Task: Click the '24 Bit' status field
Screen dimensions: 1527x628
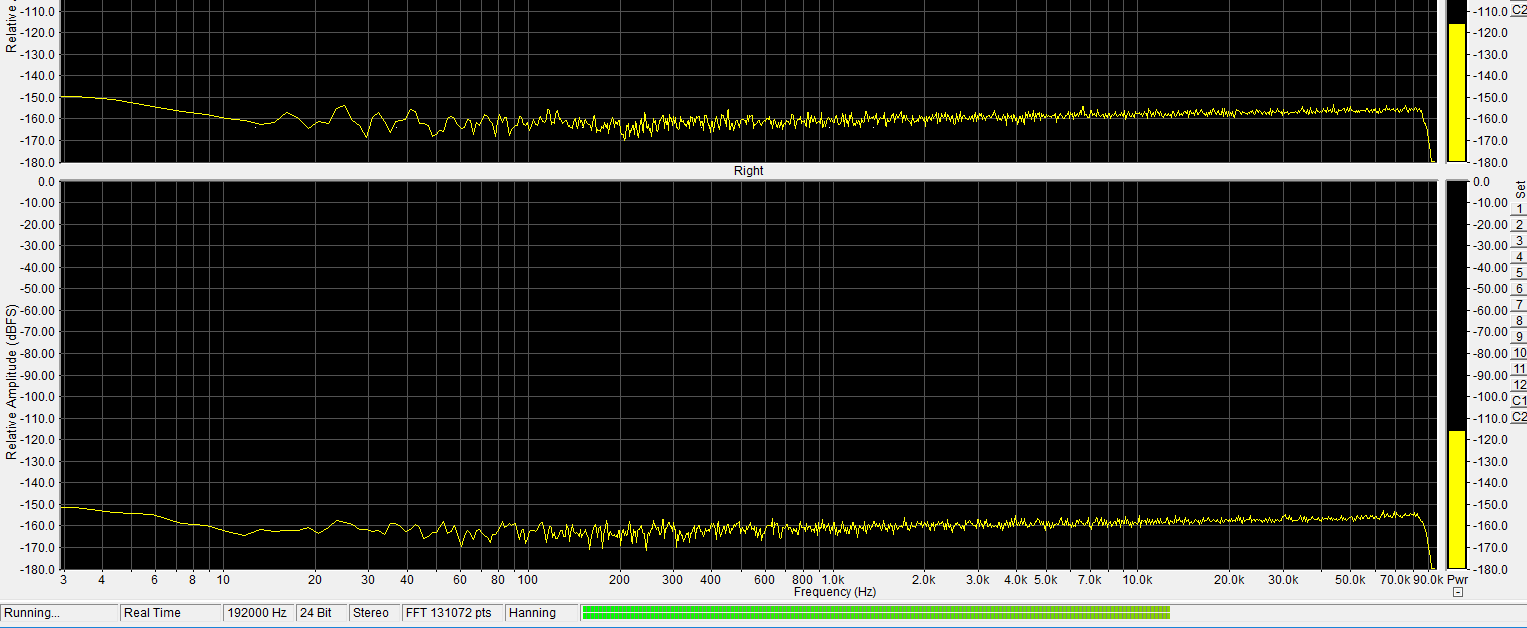Action: [x=321, y=613]
